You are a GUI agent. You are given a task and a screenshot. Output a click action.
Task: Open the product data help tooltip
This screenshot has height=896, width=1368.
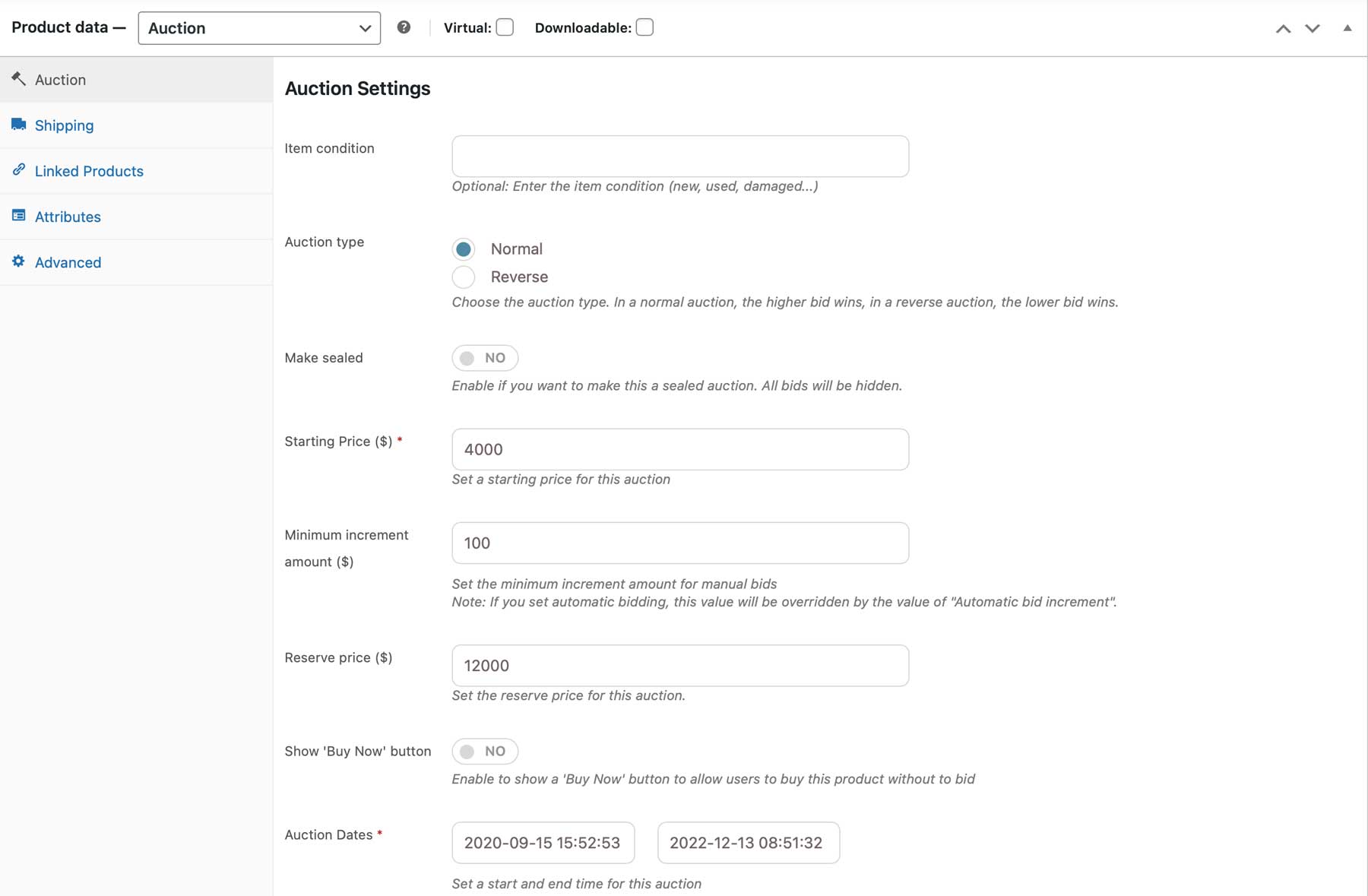tap(404, 27)
